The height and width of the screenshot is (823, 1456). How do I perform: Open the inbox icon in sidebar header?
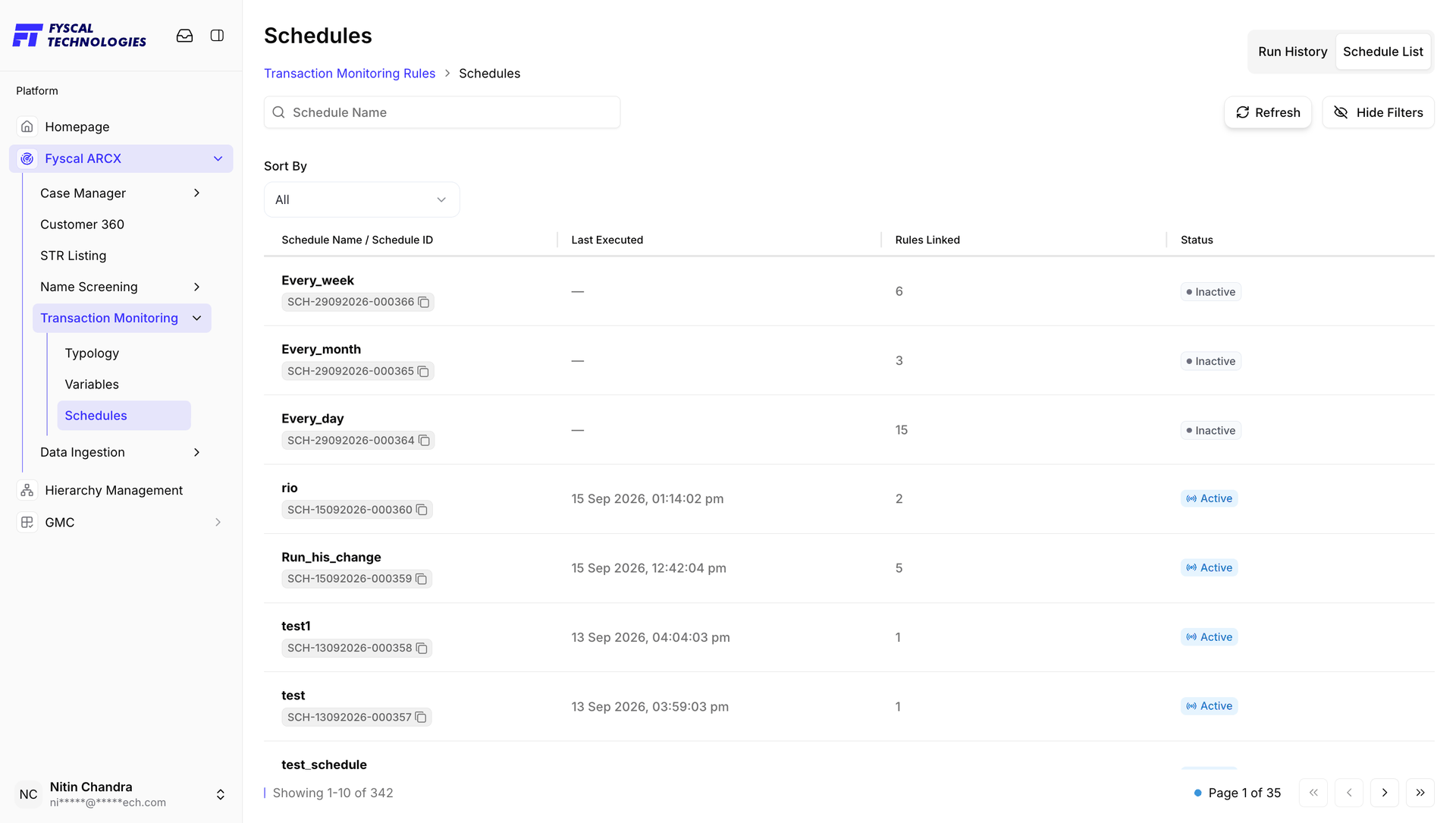184,36
